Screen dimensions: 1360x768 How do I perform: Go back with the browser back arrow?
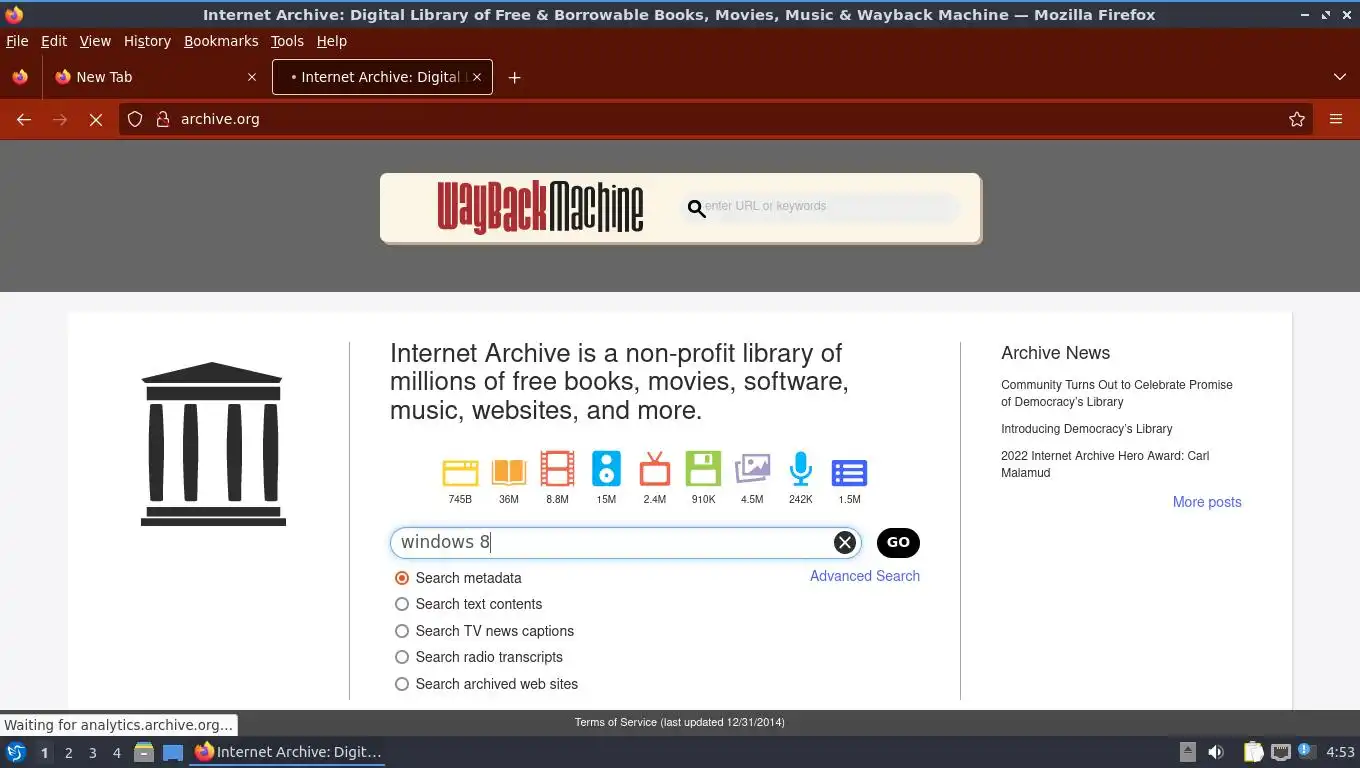pos(24,119)
